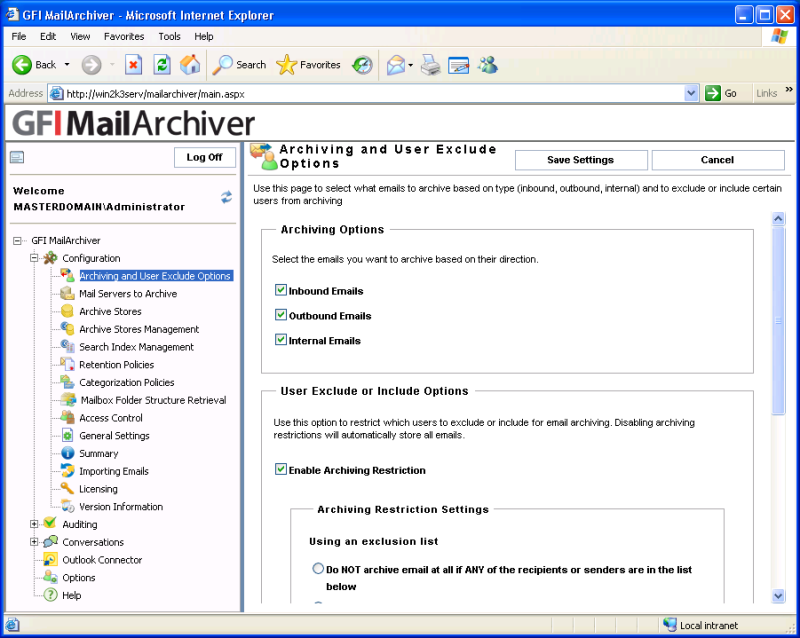800x638 pixels.
Task: Click the Forward arrow icon
Action: tap(91, 65)
